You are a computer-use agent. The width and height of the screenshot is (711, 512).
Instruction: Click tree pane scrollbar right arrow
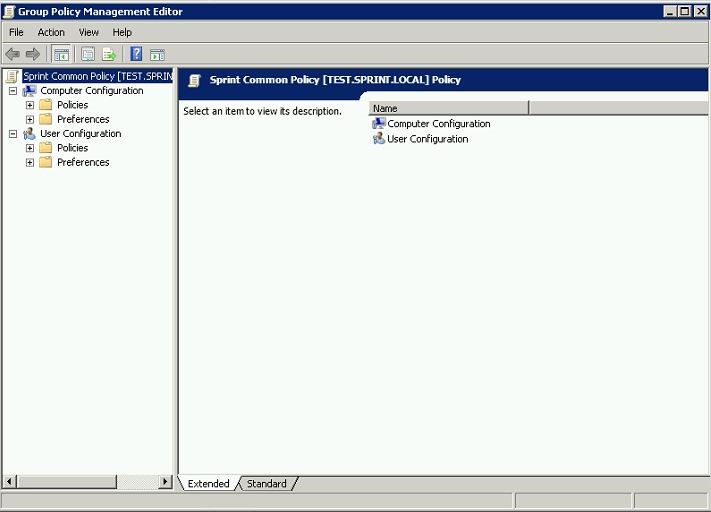(x=166, y=481)
